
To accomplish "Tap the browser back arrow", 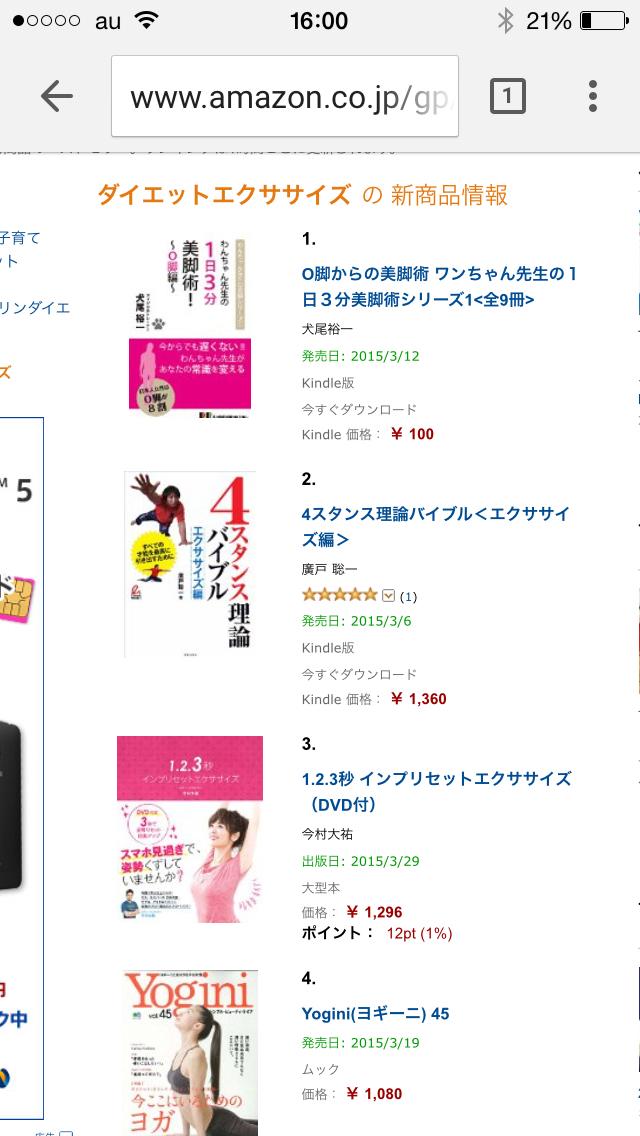I will click(x=57, y=96).
